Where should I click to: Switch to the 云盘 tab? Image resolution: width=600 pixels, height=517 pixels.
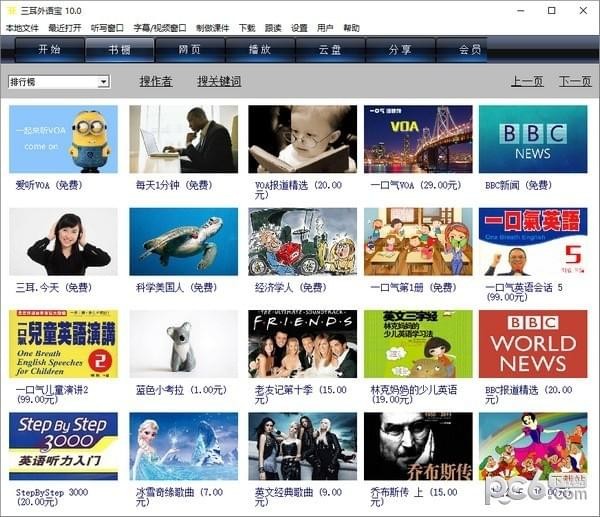point(330,50)
